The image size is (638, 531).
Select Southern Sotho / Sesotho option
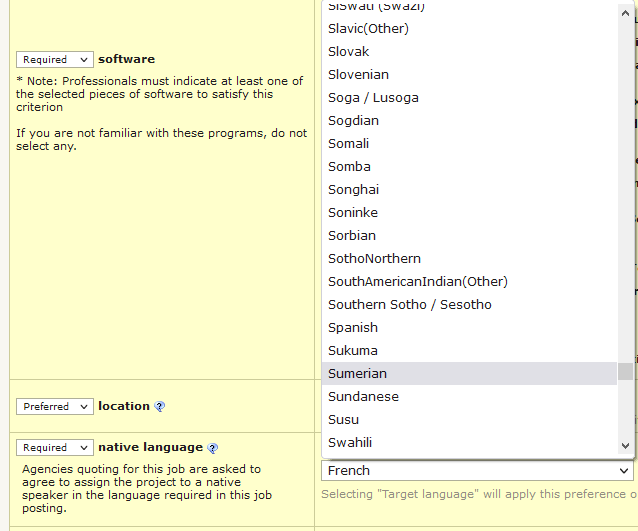pyautogui.click(x=469, y=304)
